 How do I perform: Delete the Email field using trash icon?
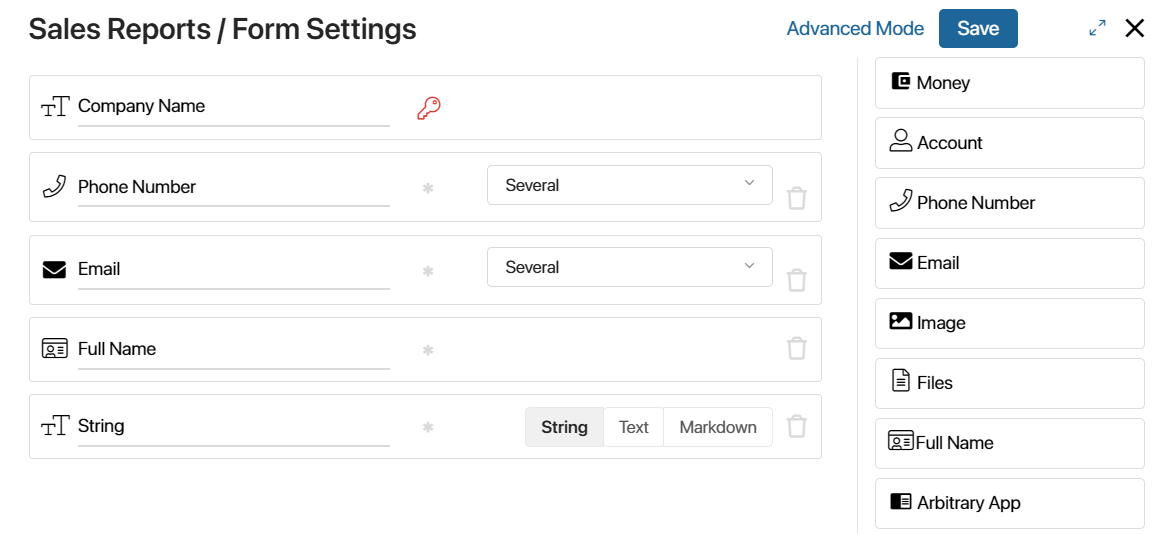796,280
